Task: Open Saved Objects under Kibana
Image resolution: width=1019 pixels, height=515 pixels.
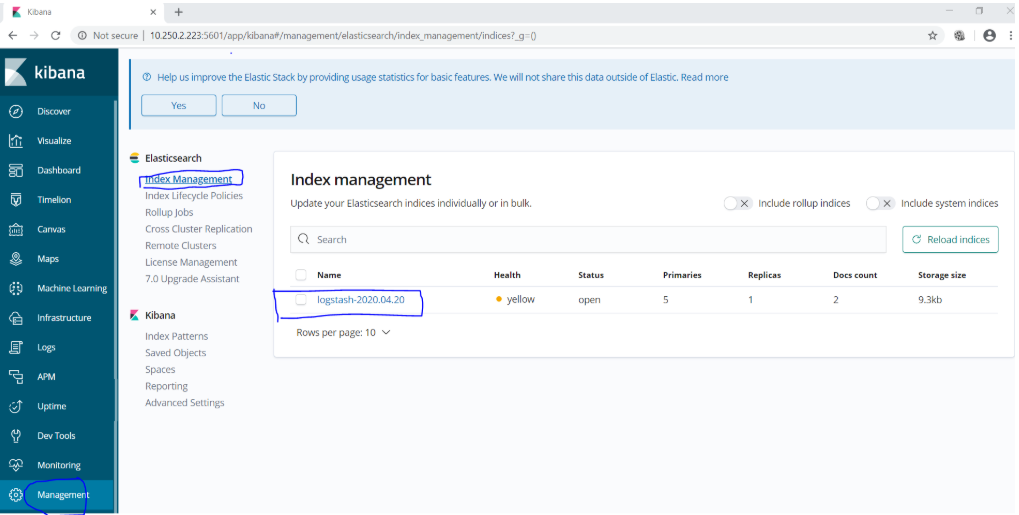Action: point(175,353)
